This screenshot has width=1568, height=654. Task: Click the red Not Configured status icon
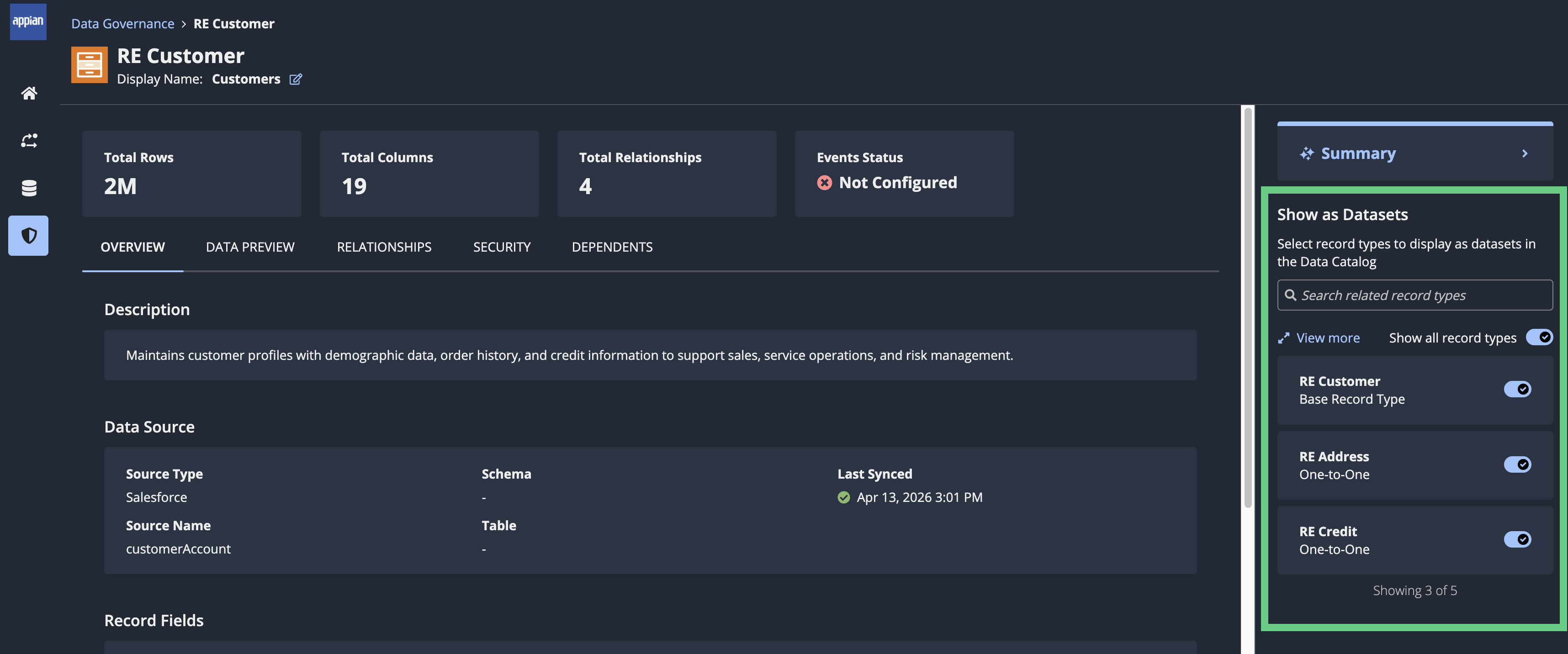[x=824, y=183]
